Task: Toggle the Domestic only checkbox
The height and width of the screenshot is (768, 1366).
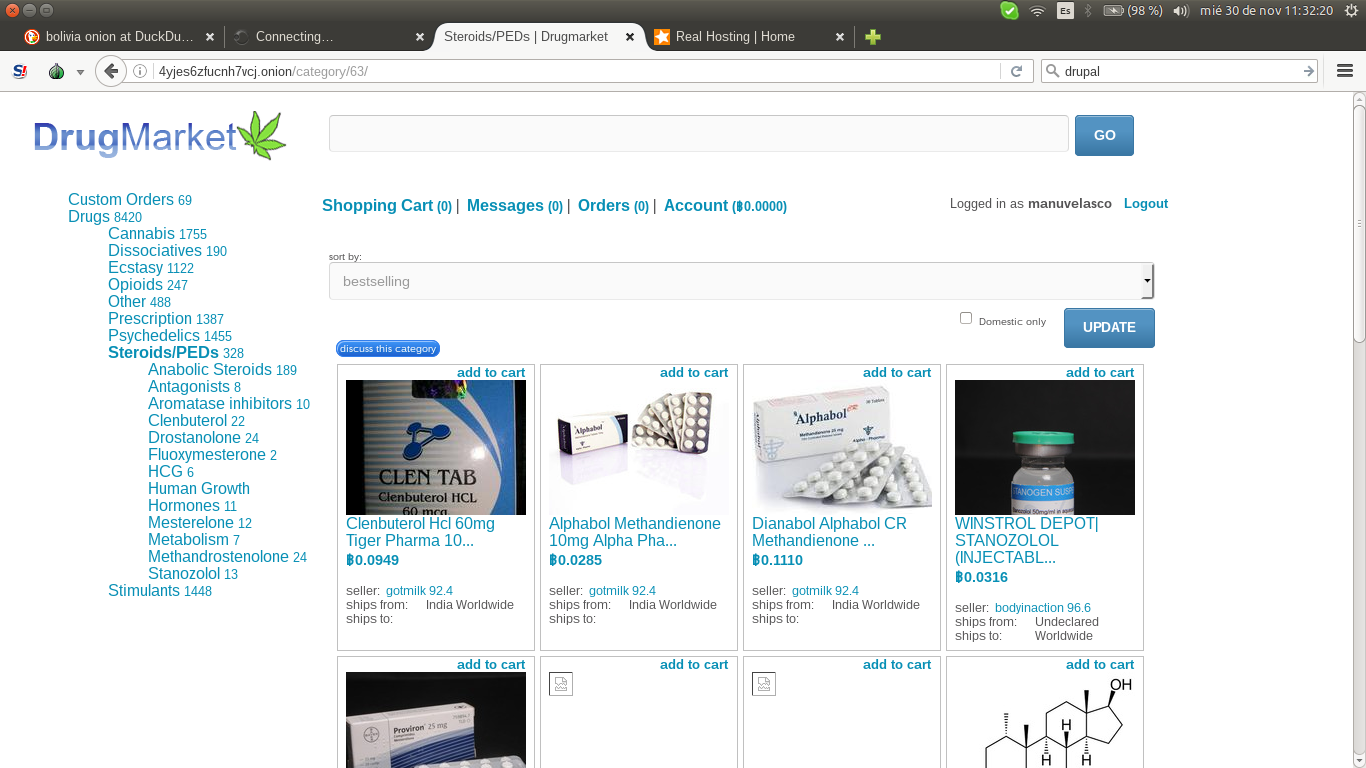Action: coord(966,318)
